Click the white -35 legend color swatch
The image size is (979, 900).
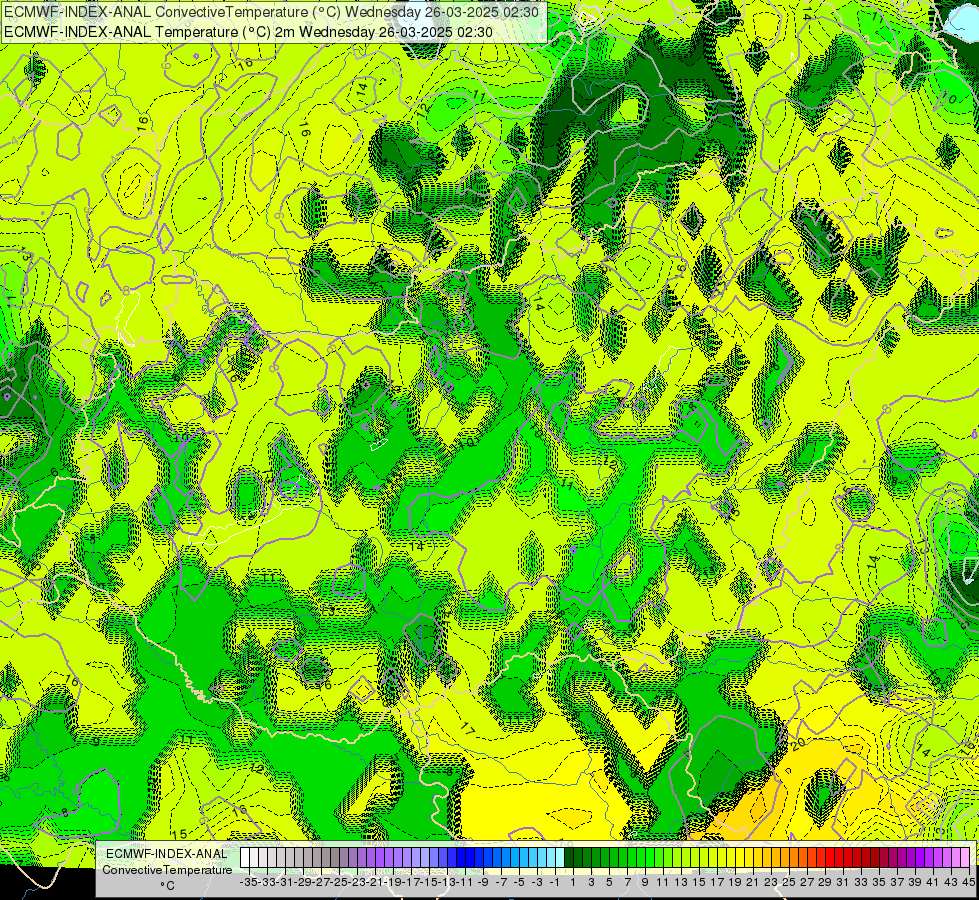pyautogui.click(x=245, y=858)
